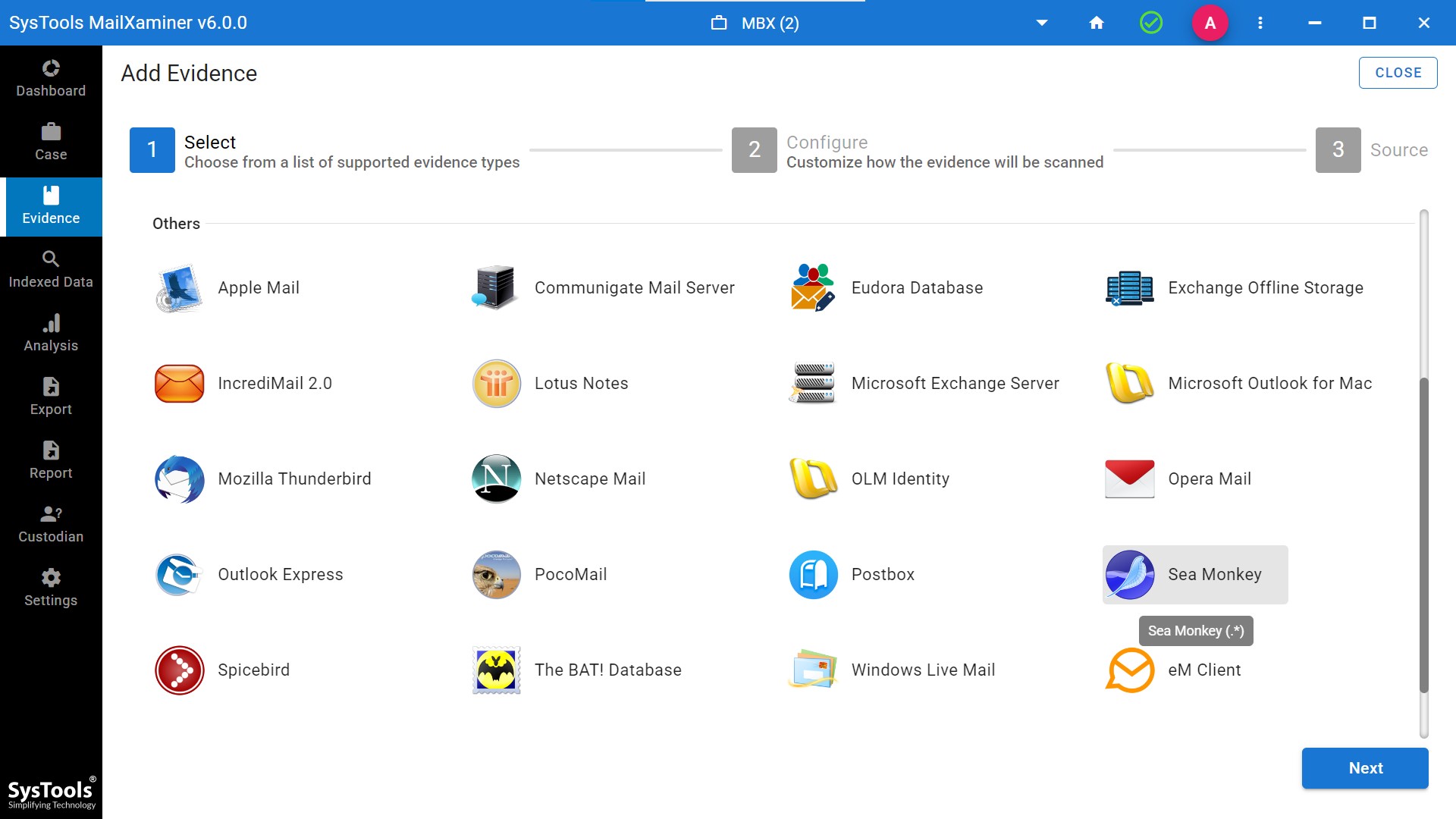The width and height of the screenshot is (1456, 819).
Task: Open the user avatar A menu
Action: click(1210, 23)
